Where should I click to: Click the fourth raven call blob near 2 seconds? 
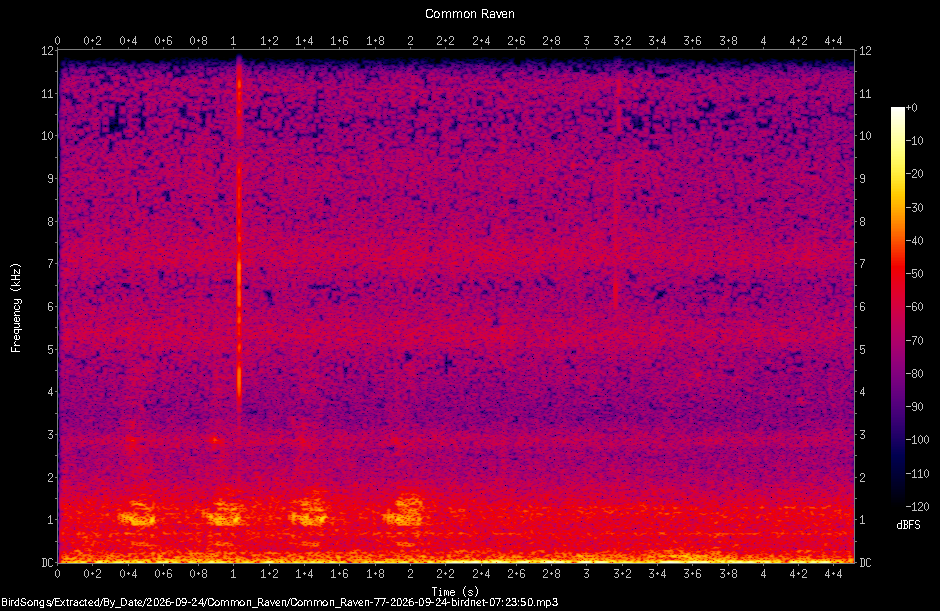405,510
